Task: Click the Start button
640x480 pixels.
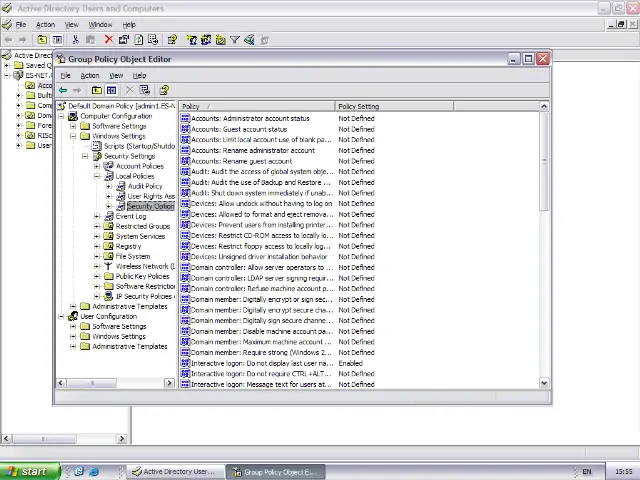Action: coord(30,471)
